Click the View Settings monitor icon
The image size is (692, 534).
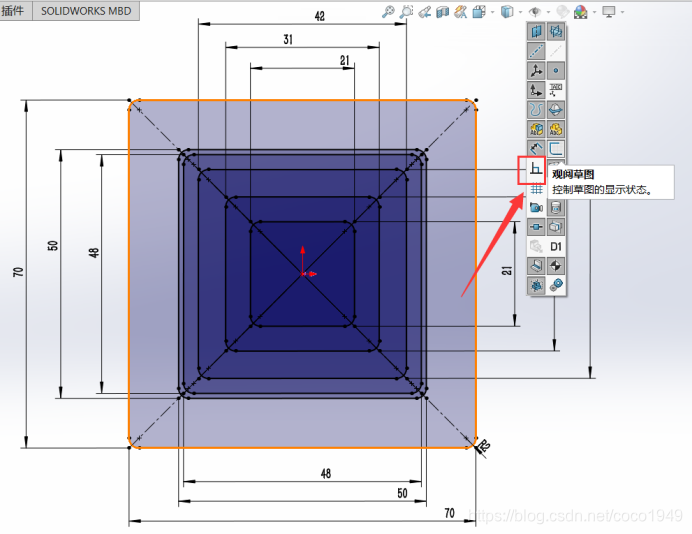point(609,12)
